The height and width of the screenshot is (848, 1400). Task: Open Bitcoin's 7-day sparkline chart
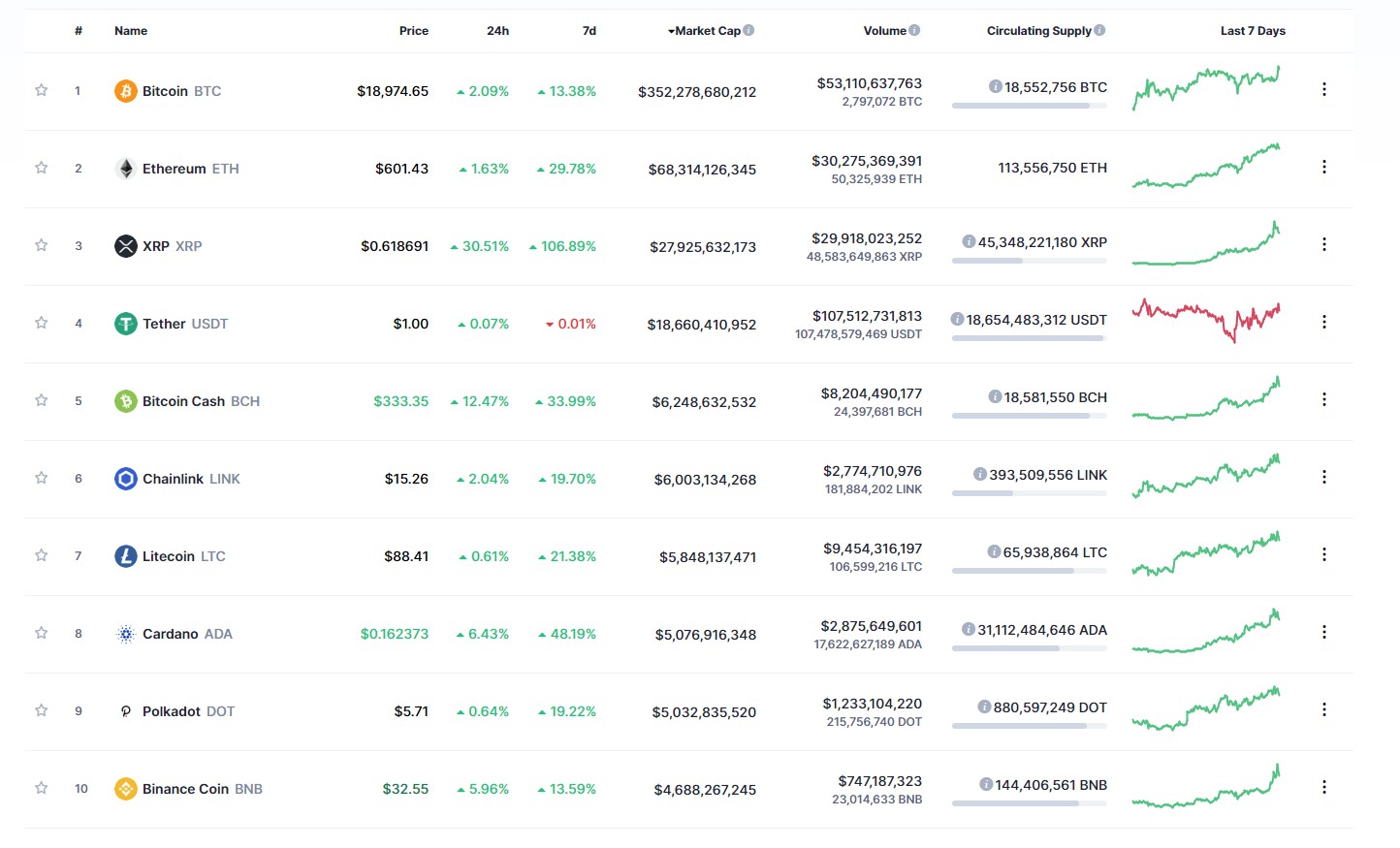(x=1206, y=88)
